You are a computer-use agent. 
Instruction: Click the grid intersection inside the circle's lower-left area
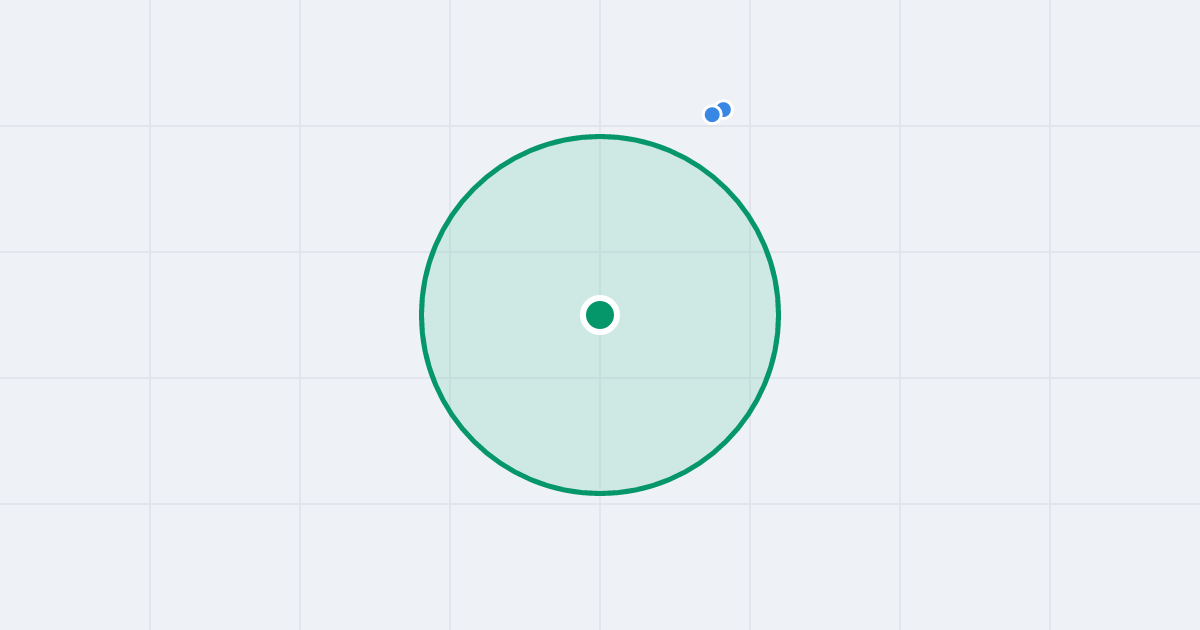(x=450, y=378)
